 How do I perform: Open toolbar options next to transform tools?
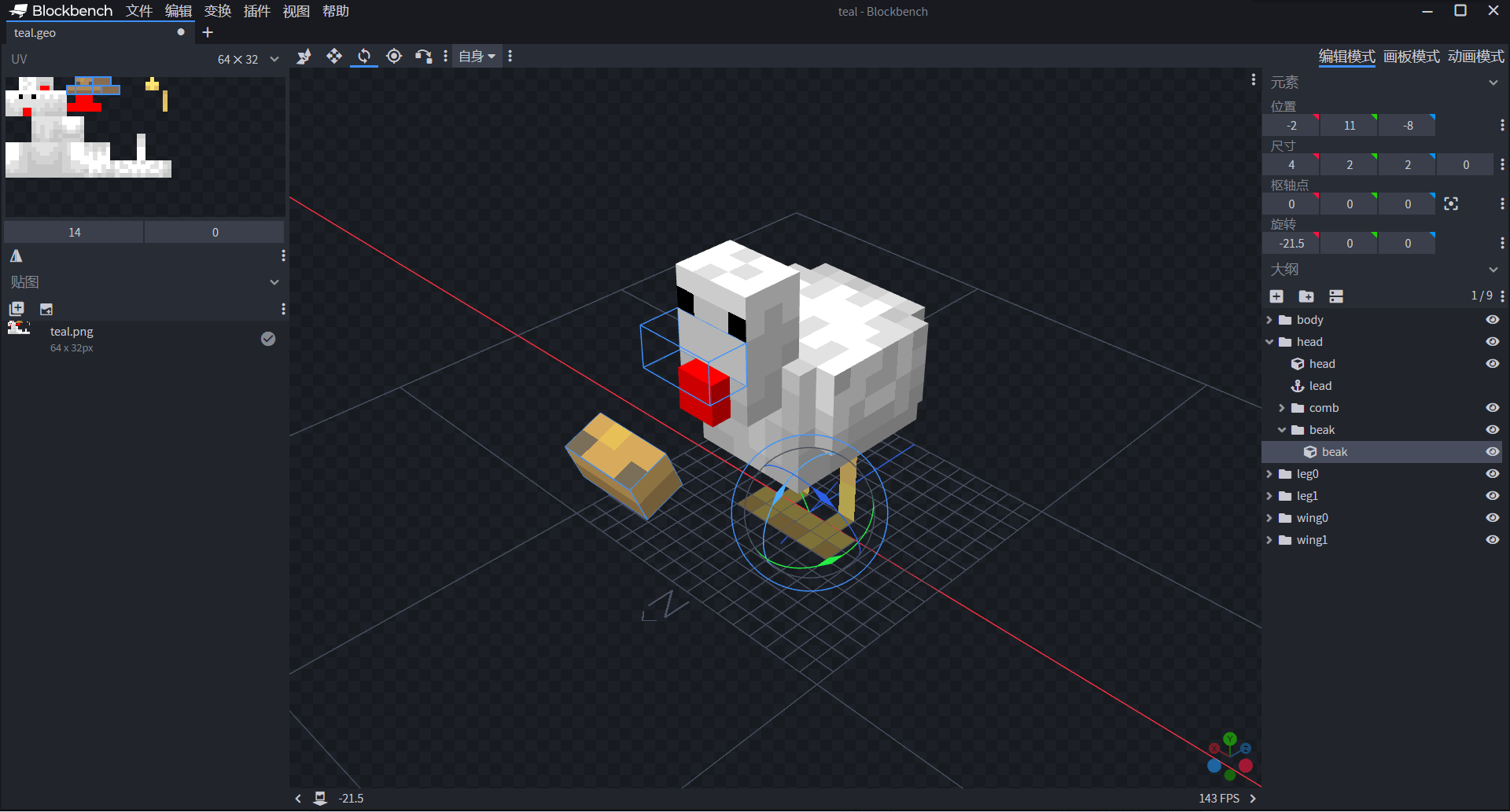(x=446, y=56)
